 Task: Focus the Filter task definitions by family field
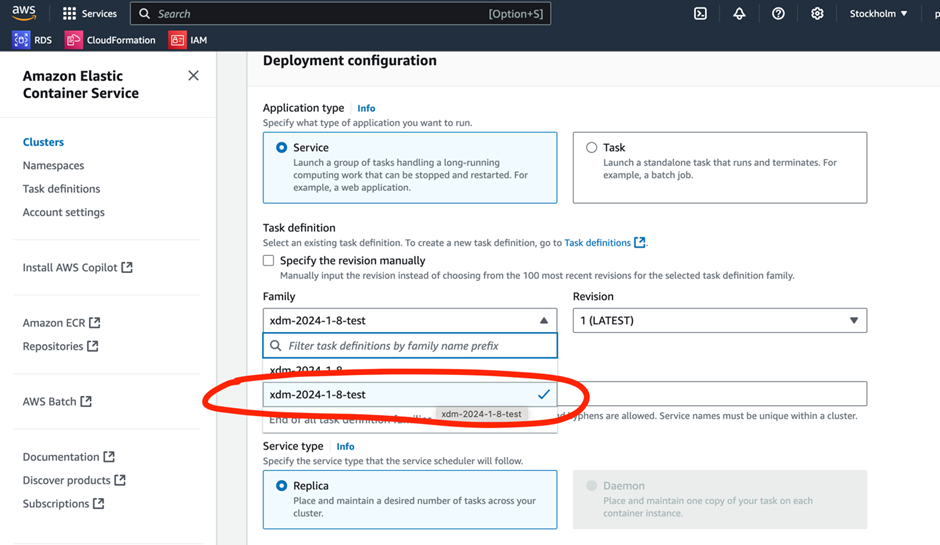(x=410, y=345)
